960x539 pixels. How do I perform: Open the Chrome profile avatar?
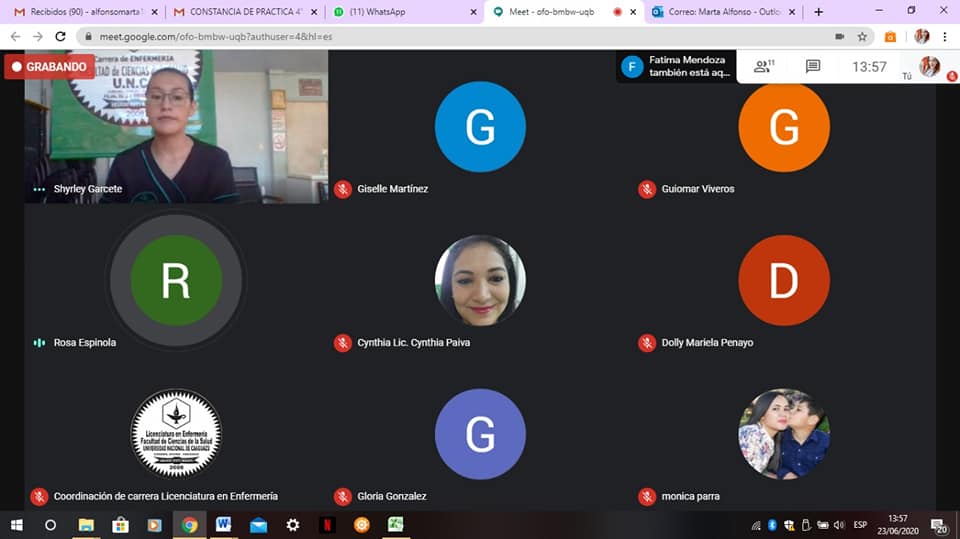pyautogui.click(x=921, y=37)
